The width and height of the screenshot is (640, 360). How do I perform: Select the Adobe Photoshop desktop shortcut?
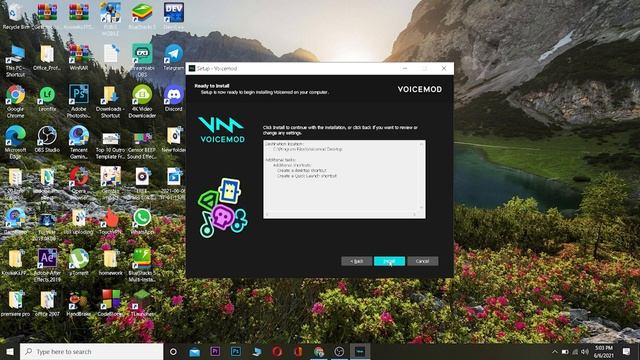[x=79, y=101]
